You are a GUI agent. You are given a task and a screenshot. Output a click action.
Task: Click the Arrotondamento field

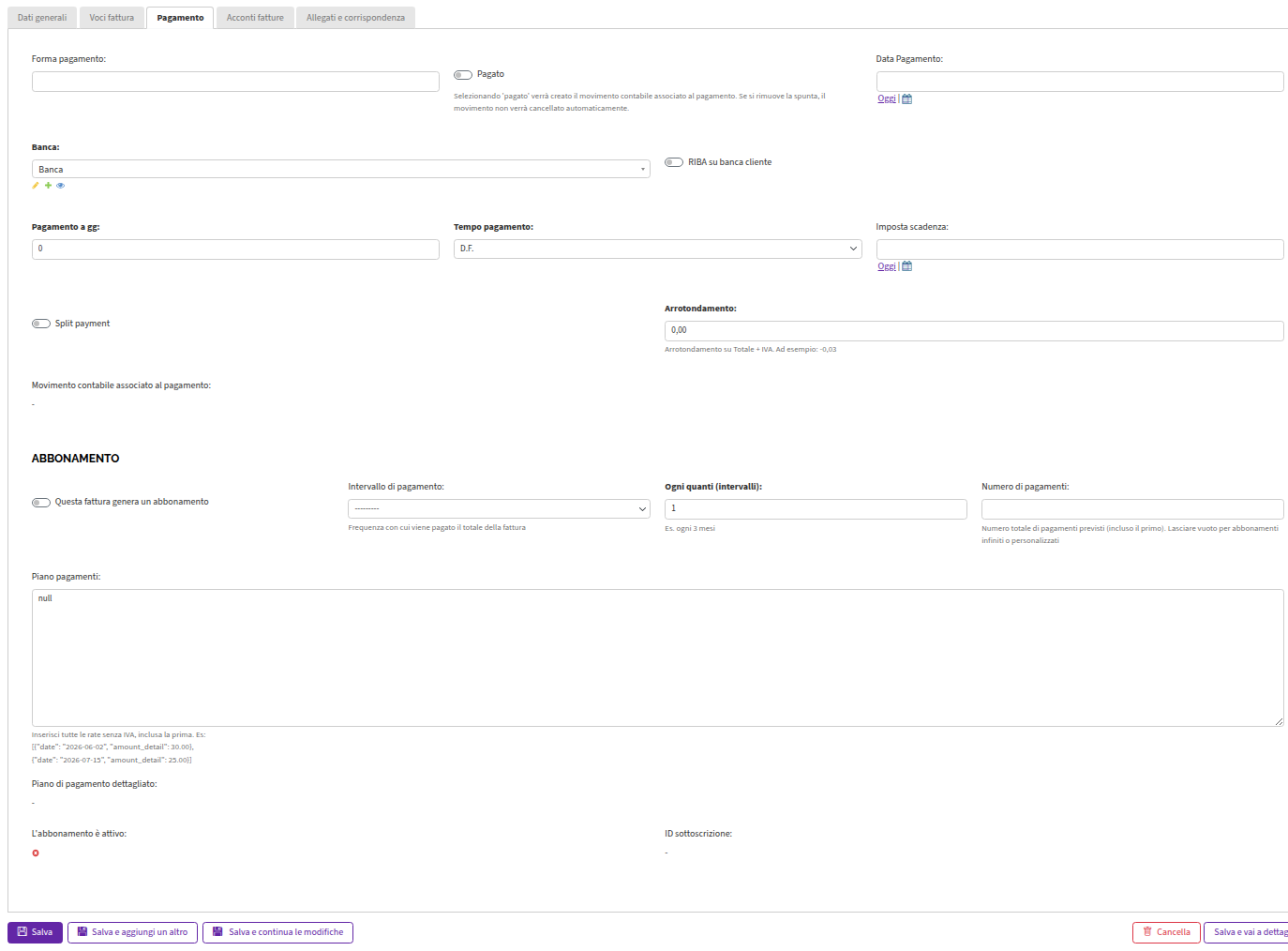974,330
